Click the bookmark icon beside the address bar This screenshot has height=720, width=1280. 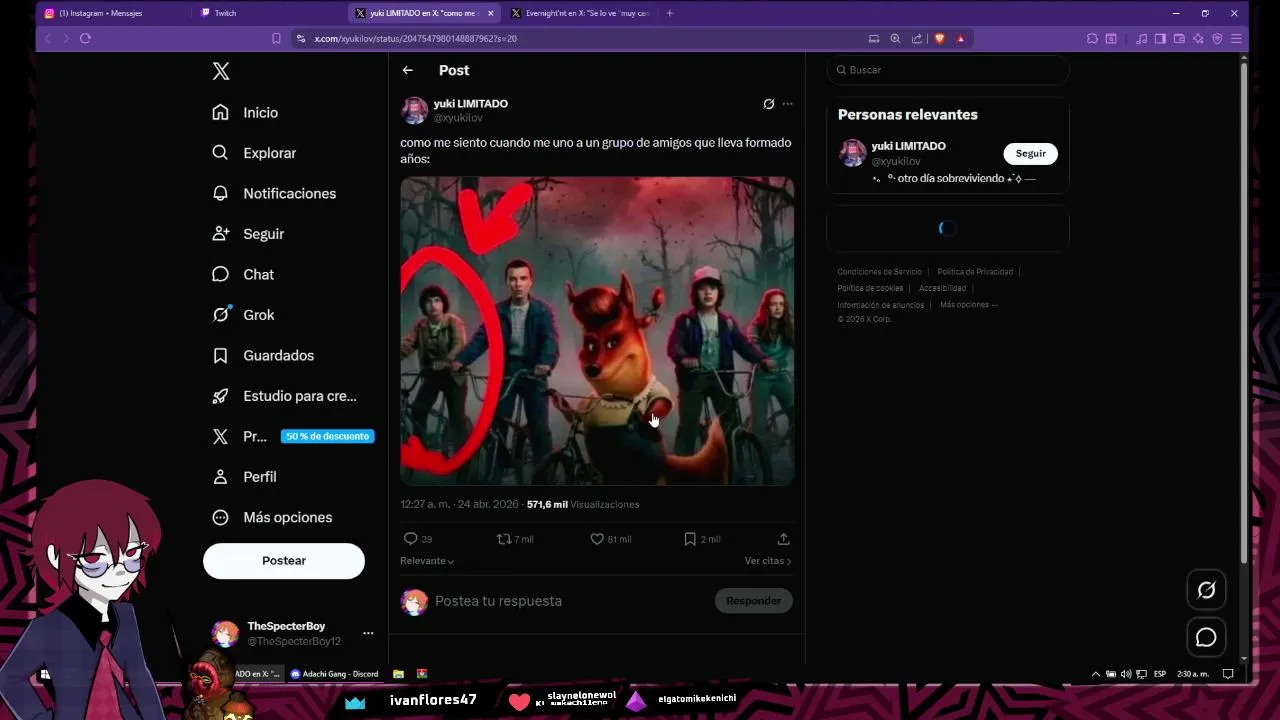[x=276, y=38]
